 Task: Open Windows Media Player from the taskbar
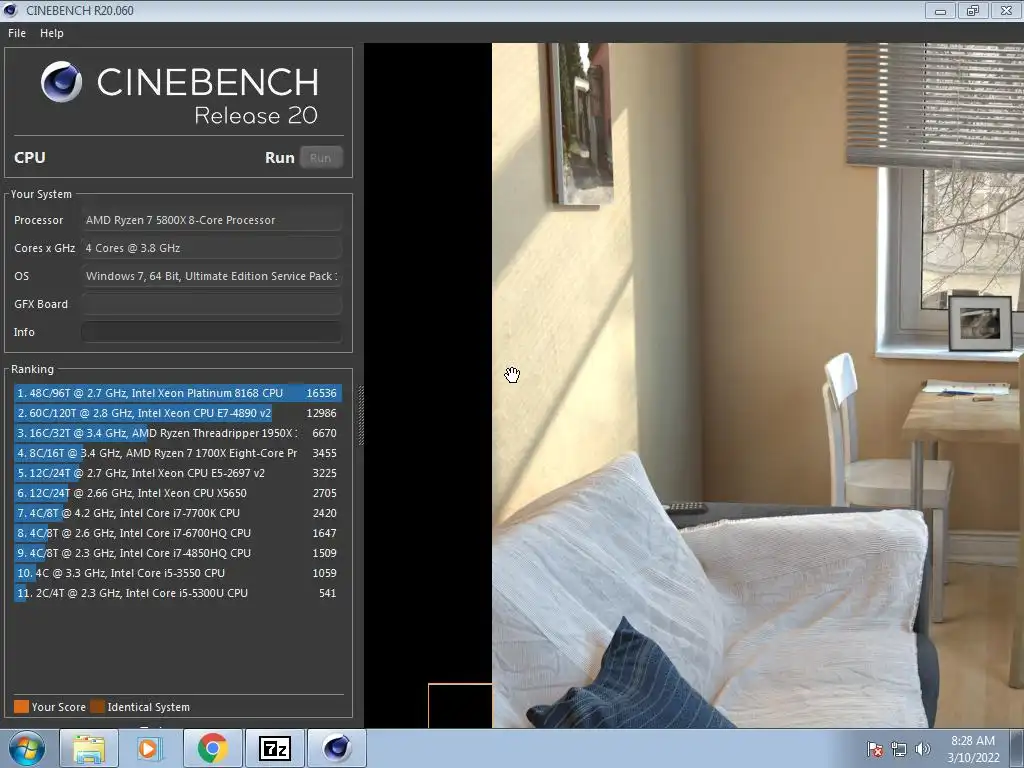[x=150, y=748]
